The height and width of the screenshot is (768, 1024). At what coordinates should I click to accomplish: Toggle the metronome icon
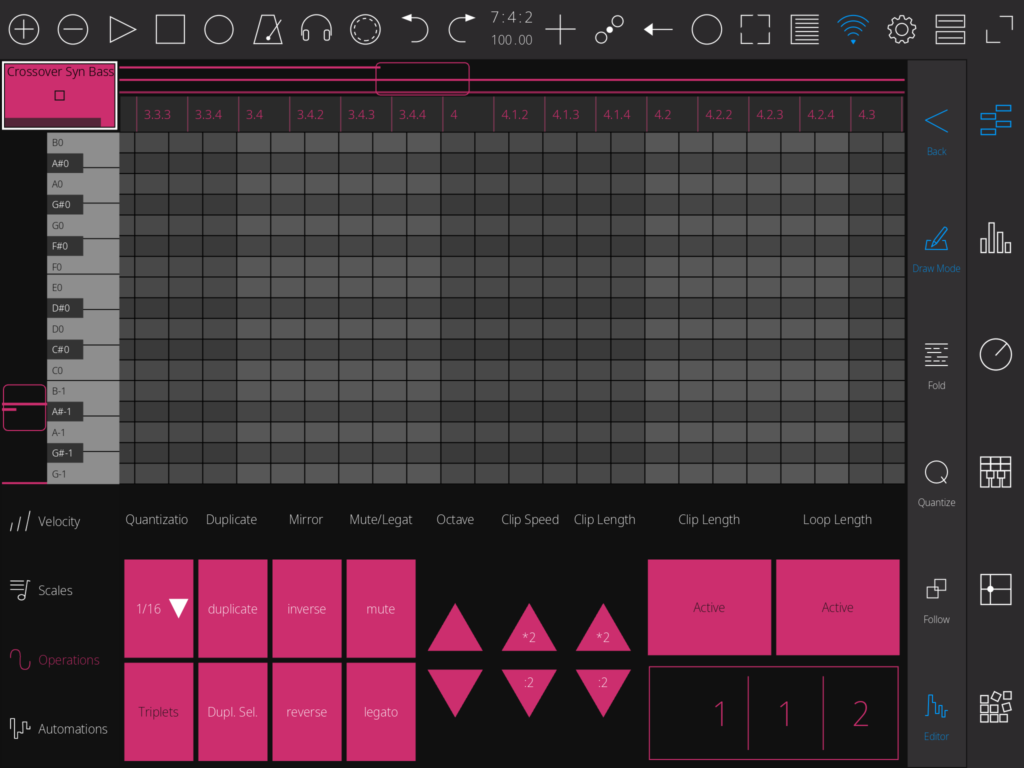tap(268, 30)
